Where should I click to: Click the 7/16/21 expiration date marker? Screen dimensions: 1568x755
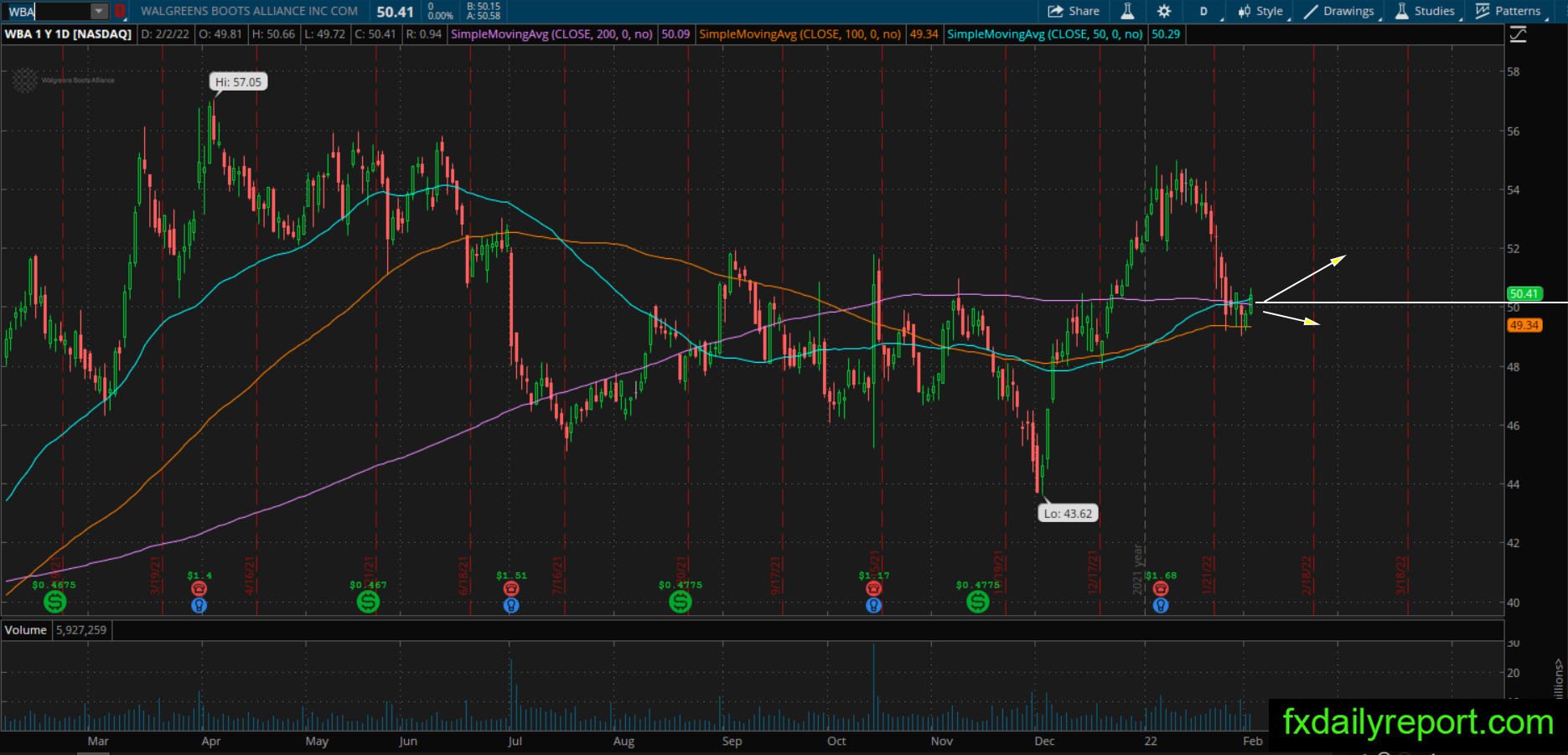557,576
